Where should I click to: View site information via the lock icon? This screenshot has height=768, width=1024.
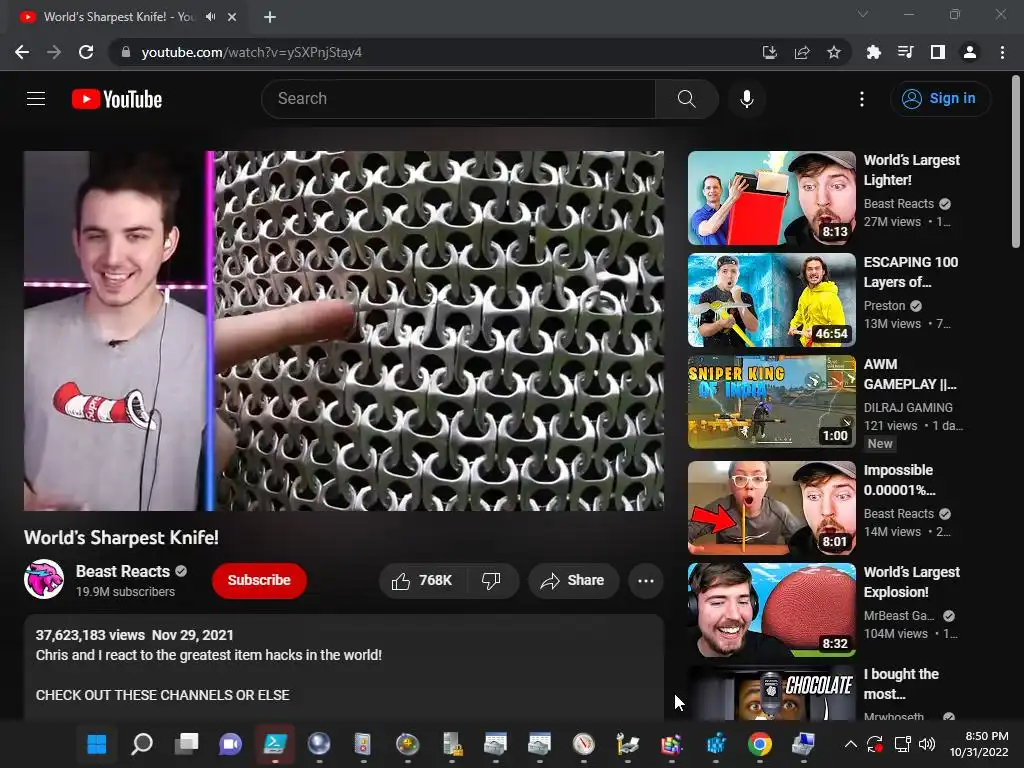tap(126, 52)
